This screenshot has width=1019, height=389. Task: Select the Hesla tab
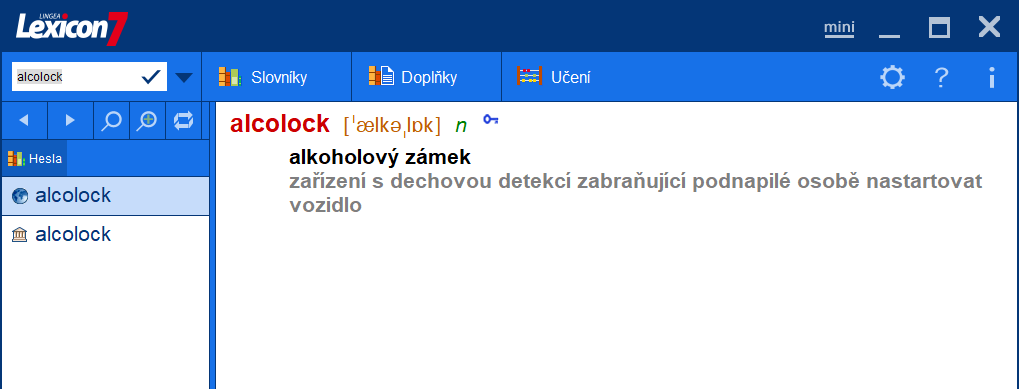(34, 158)
